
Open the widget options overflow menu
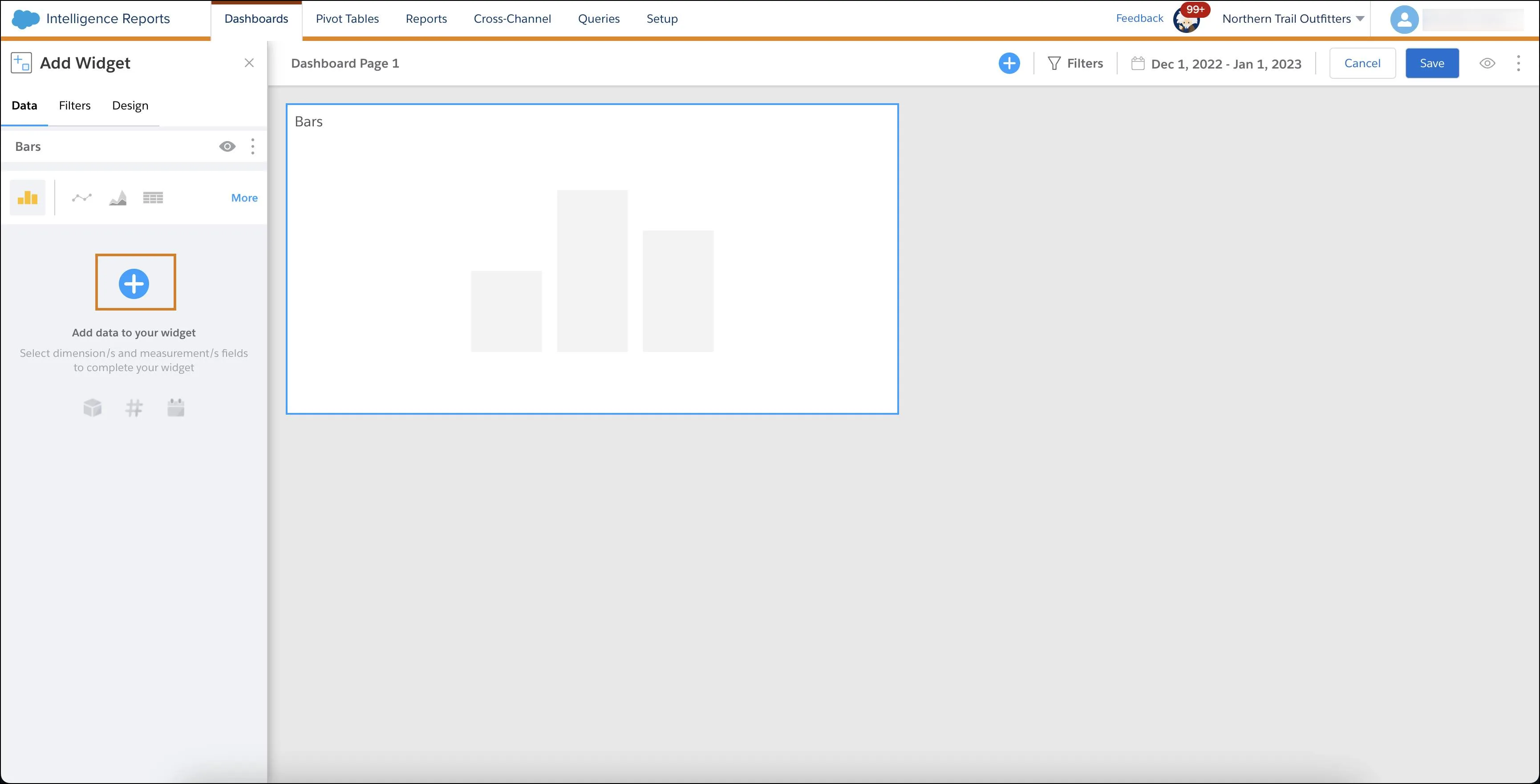point(252,145)
